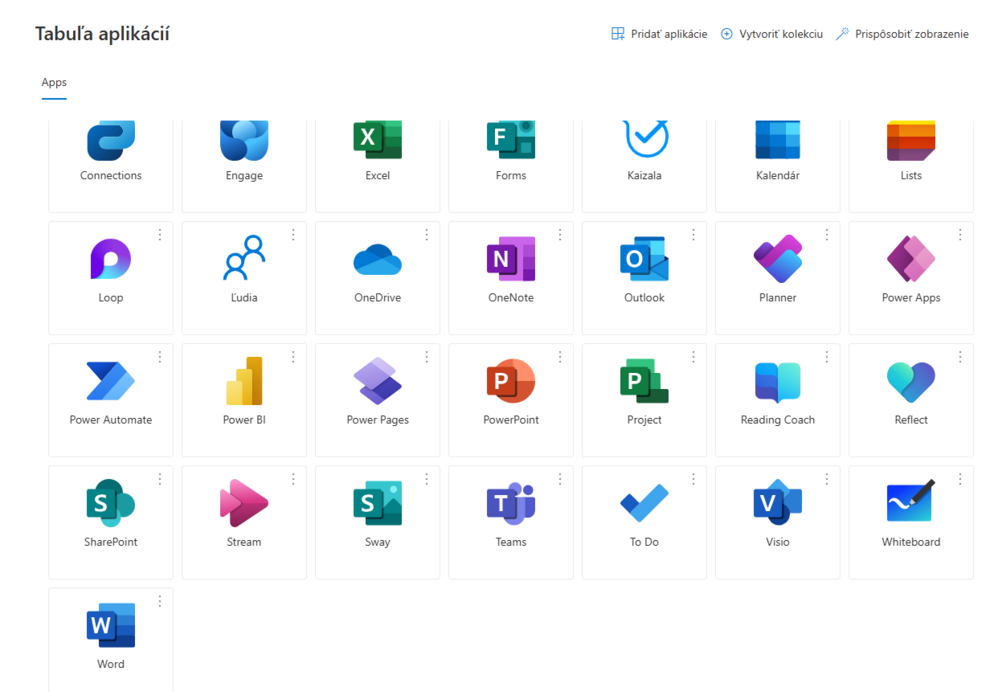Open more options on the Stream tile

pos(293,479)
